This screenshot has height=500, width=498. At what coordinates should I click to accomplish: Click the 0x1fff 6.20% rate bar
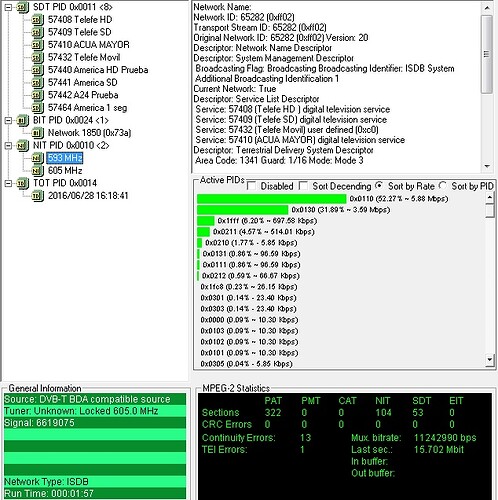point(206,221)
